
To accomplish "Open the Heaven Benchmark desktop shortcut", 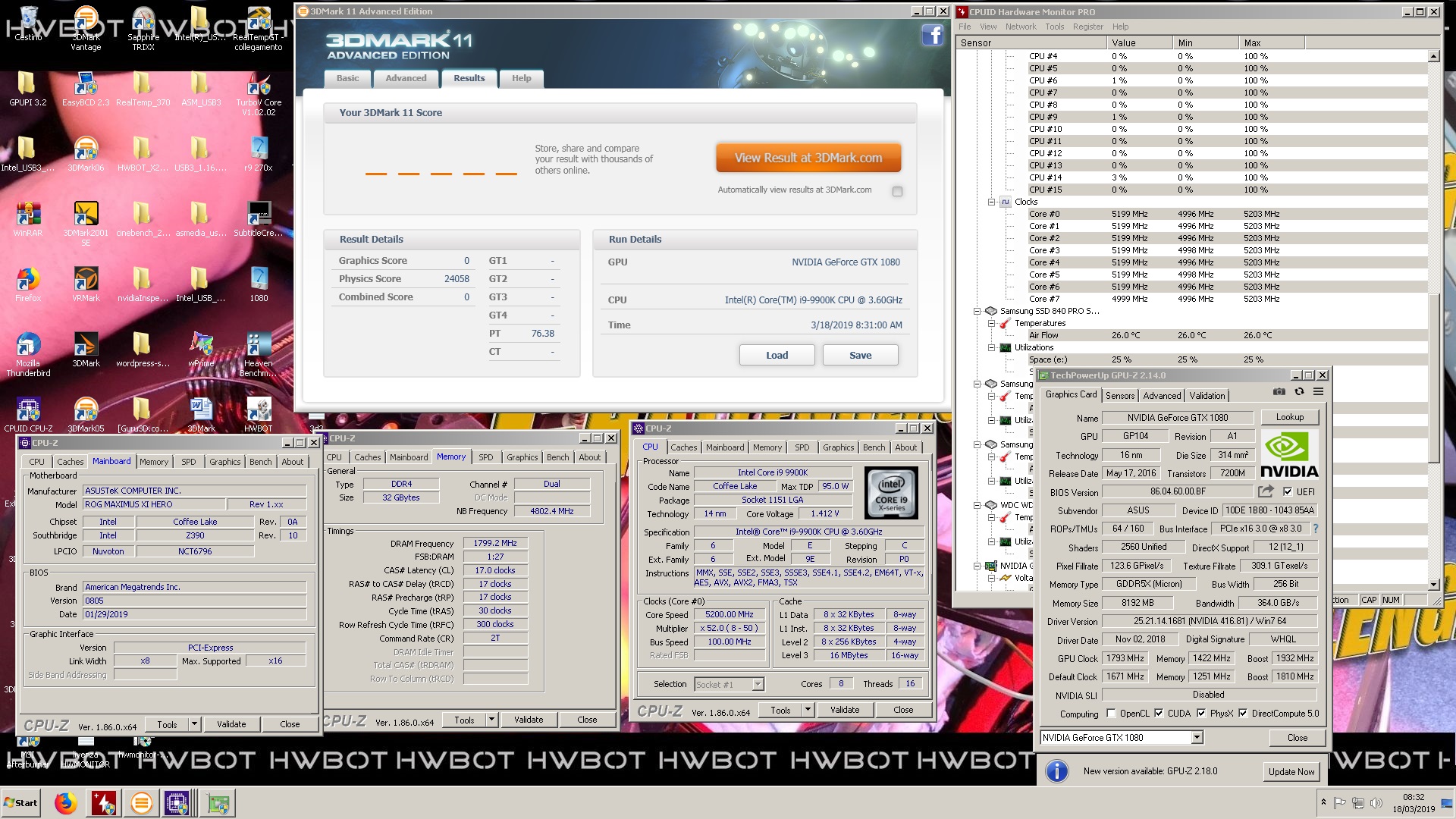I will click(259, 355).
